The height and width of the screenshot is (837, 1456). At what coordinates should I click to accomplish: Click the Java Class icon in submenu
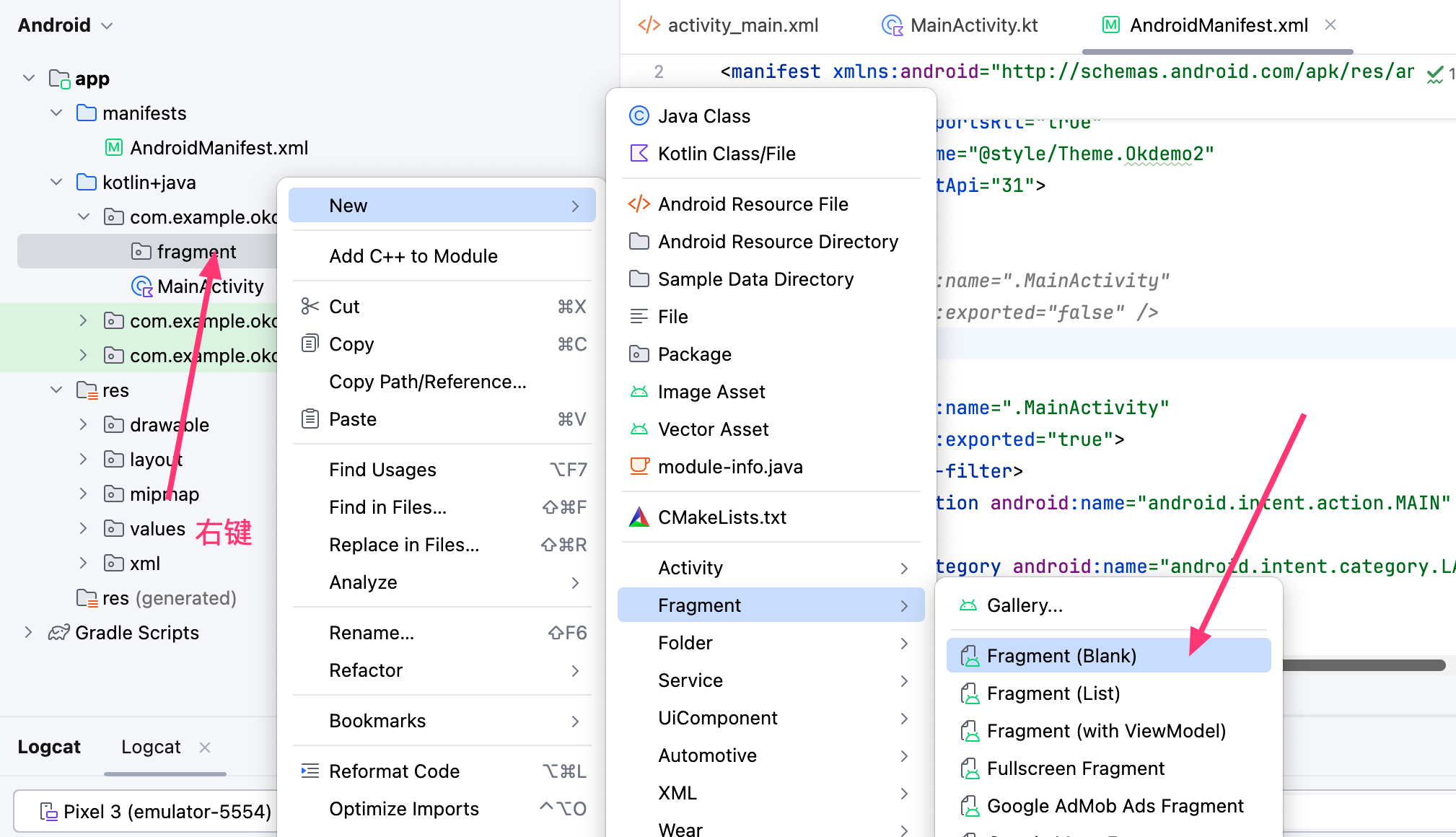click(x=639, y=115)
